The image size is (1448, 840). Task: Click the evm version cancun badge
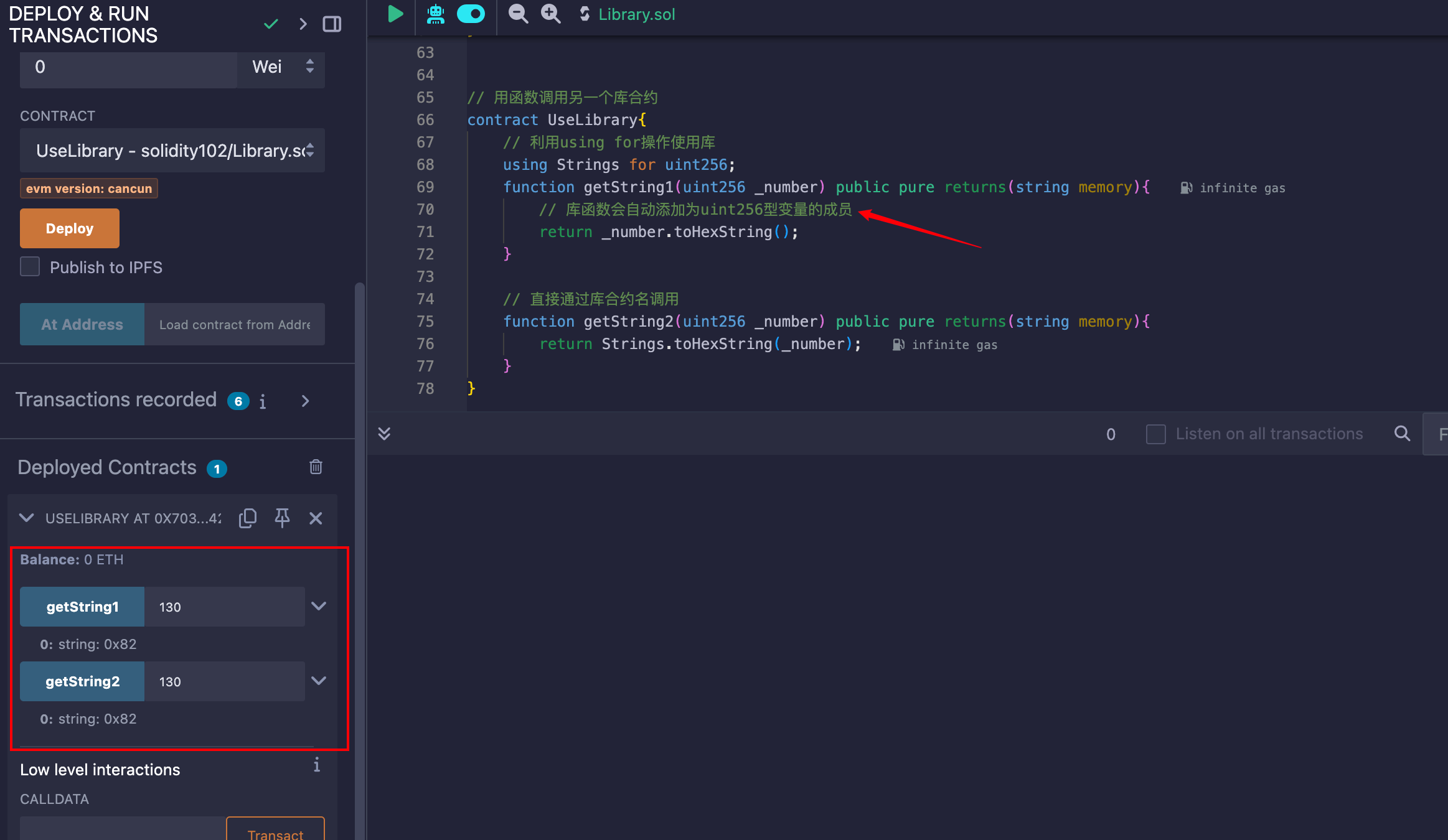click(x=89, y=189)
